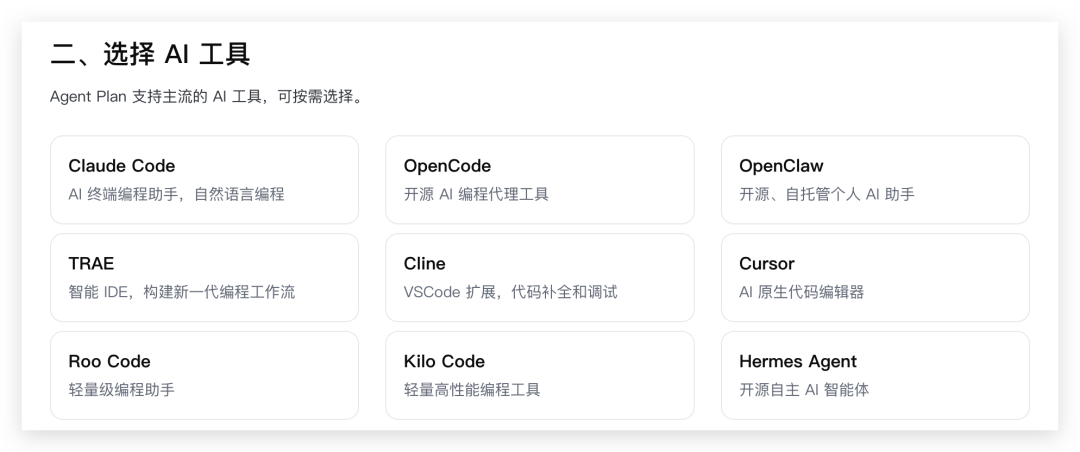Open the Claude Code tool card

pyautogui.click(x=205, y=180)
